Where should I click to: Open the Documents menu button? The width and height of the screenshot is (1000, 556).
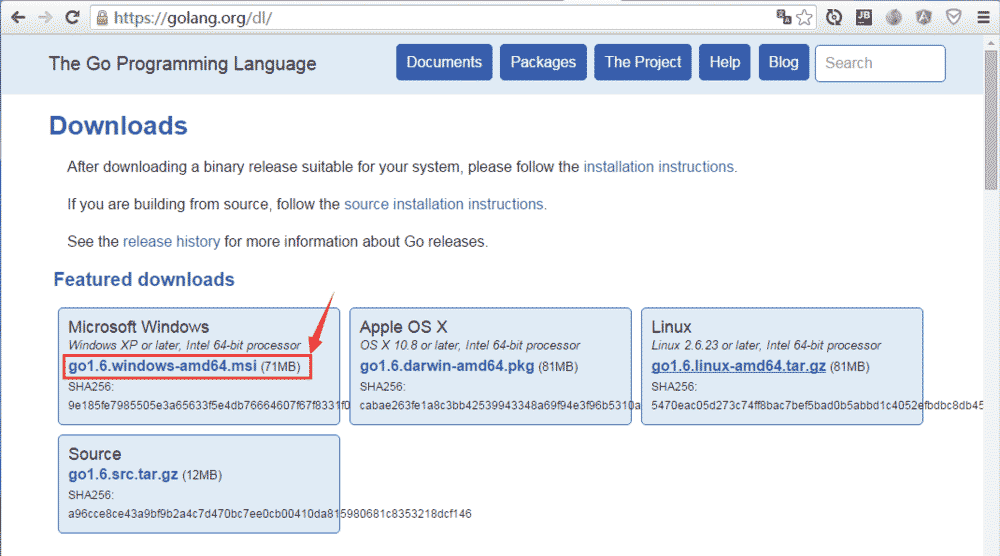(444, 62)
